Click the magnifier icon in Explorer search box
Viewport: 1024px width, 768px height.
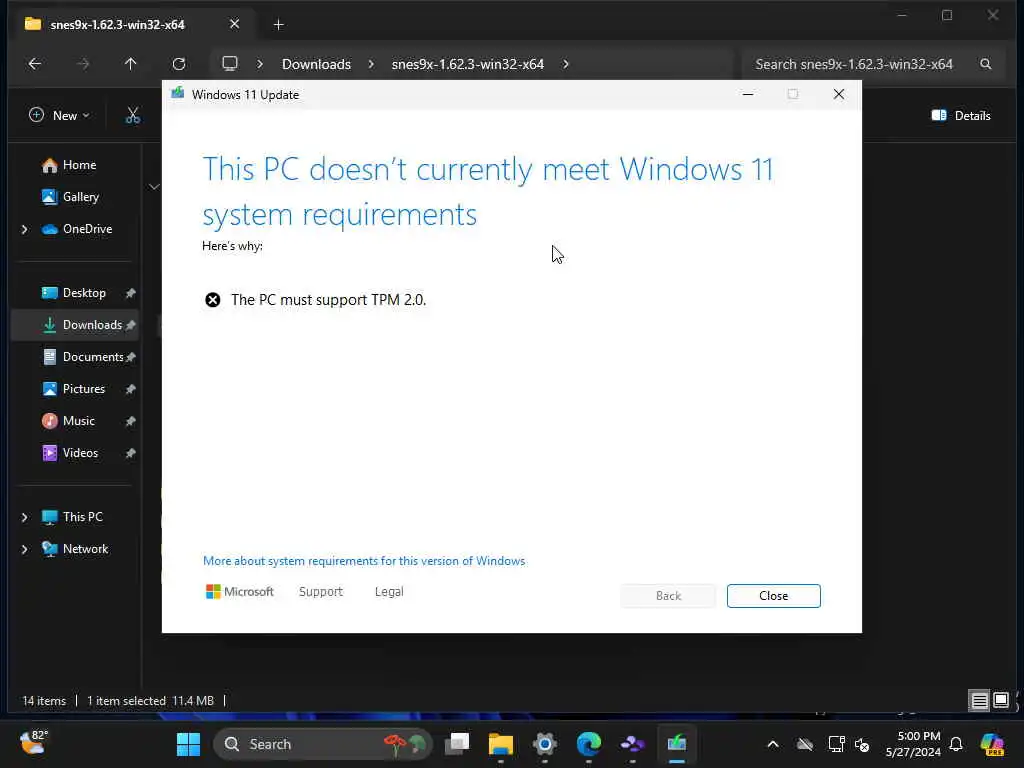click(985, 64)
